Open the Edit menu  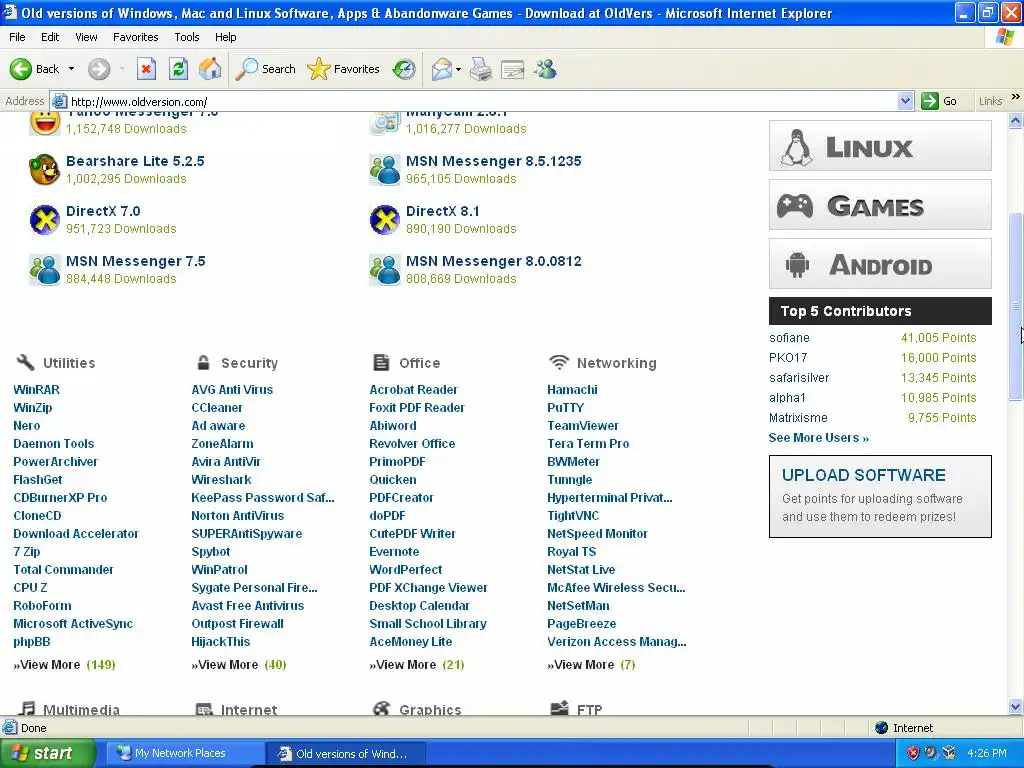50,37
